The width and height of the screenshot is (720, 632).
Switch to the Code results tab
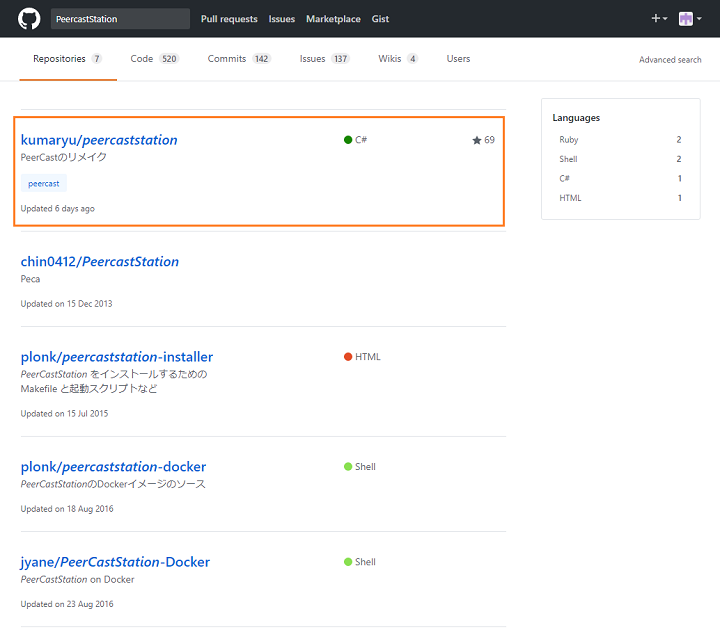click(x=154, y=59)
